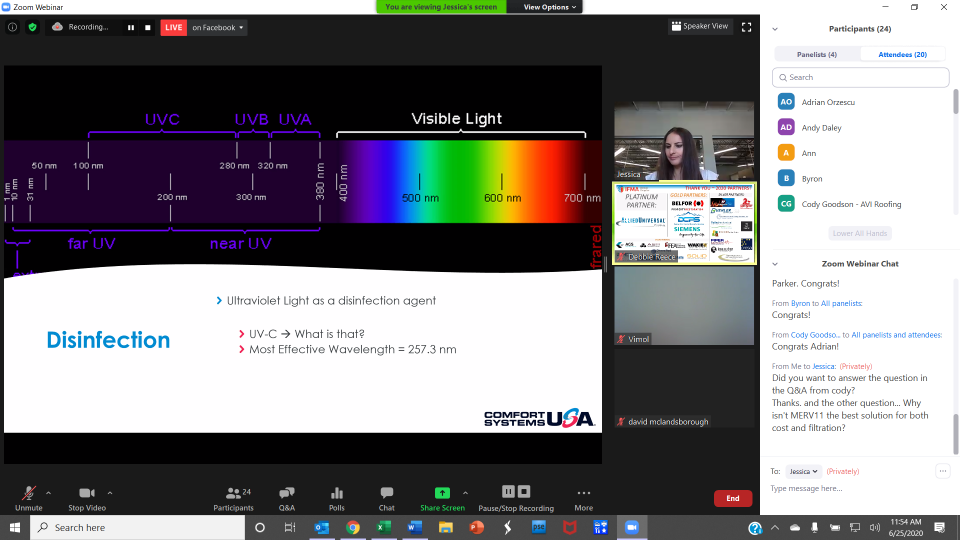The height and width of the screenshot is (540, 960).
Task: Enter full screen mode
Action: pyautogui.click(x=746, y=27)
